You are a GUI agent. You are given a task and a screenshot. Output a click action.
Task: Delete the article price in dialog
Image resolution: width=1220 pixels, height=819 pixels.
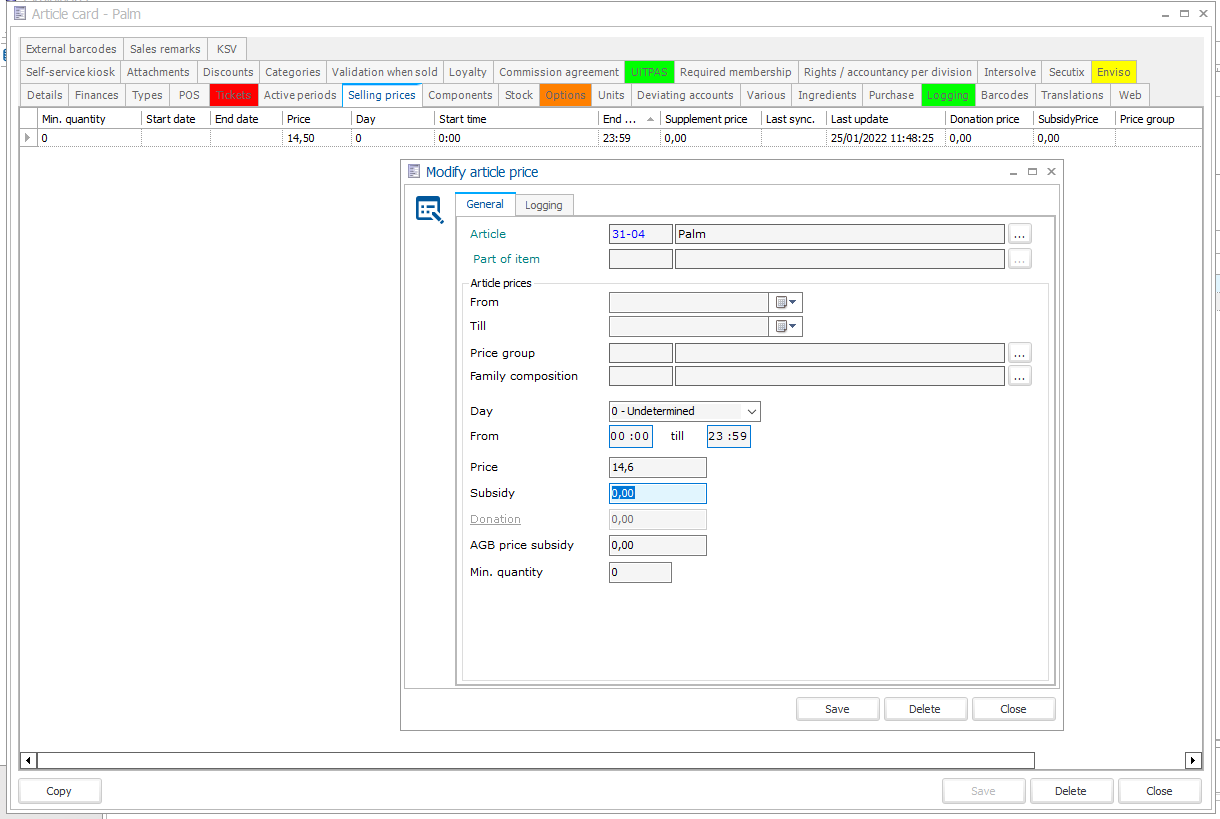[924, 709]
